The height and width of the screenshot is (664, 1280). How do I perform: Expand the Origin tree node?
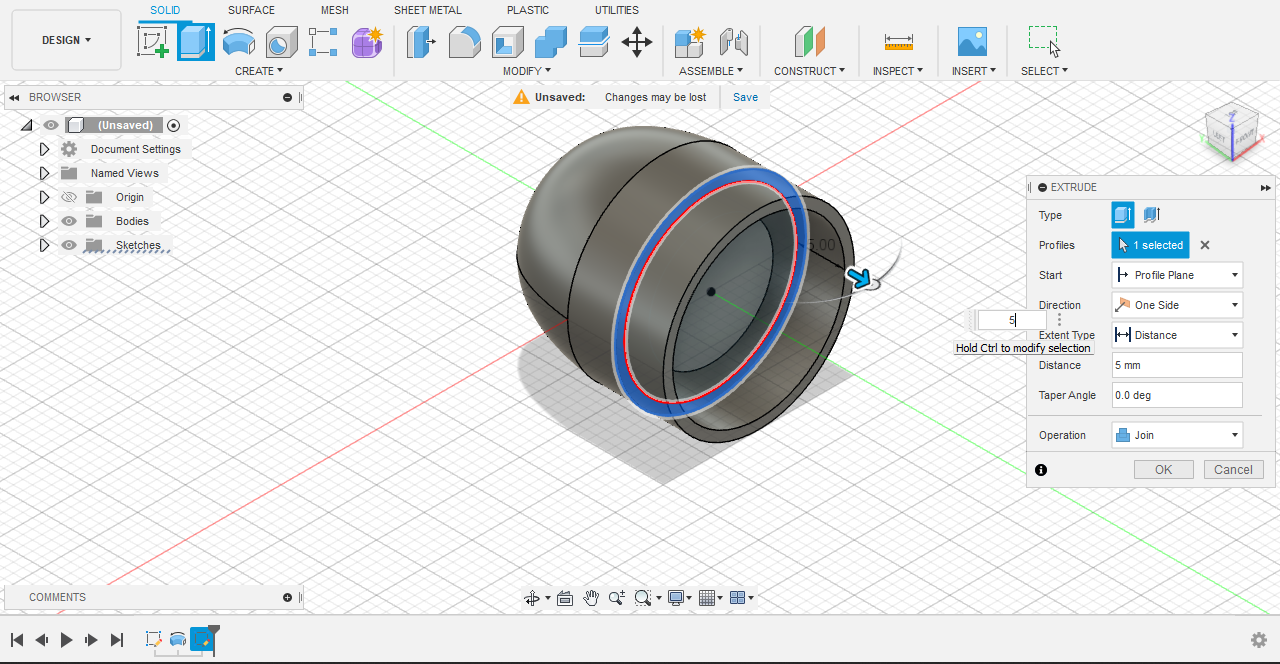click(x=44, y=197)
